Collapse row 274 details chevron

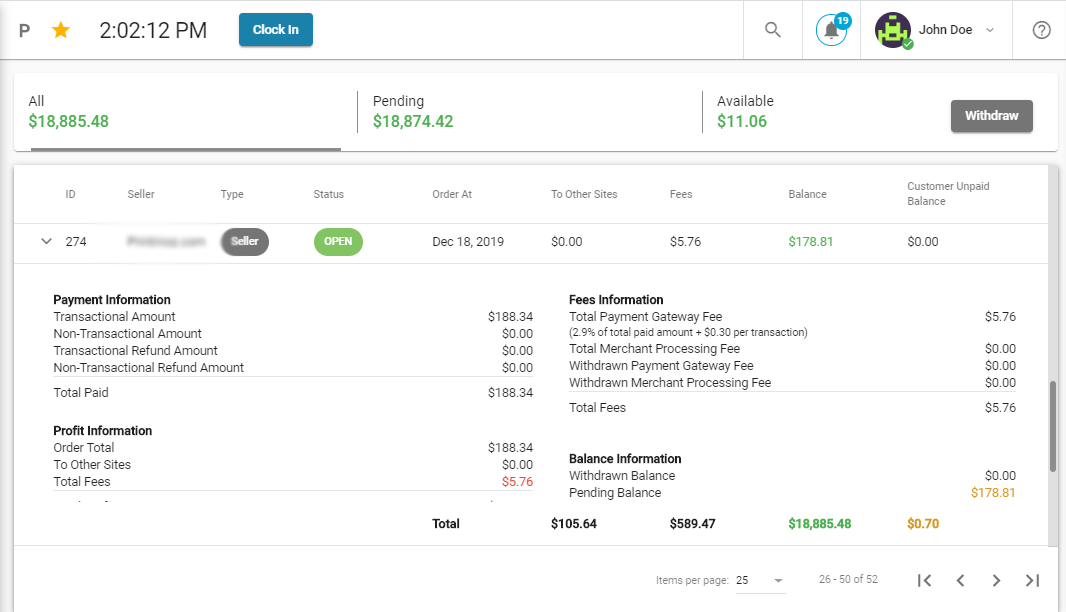point(46,241)
